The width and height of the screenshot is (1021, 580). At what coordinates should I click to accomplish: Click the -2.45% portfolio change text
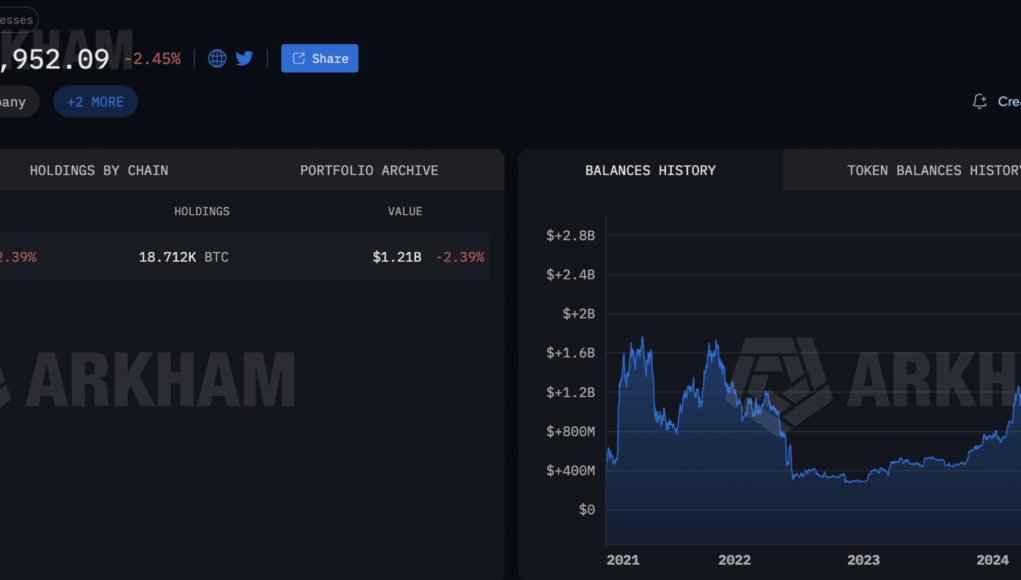[x=152, y=59]
